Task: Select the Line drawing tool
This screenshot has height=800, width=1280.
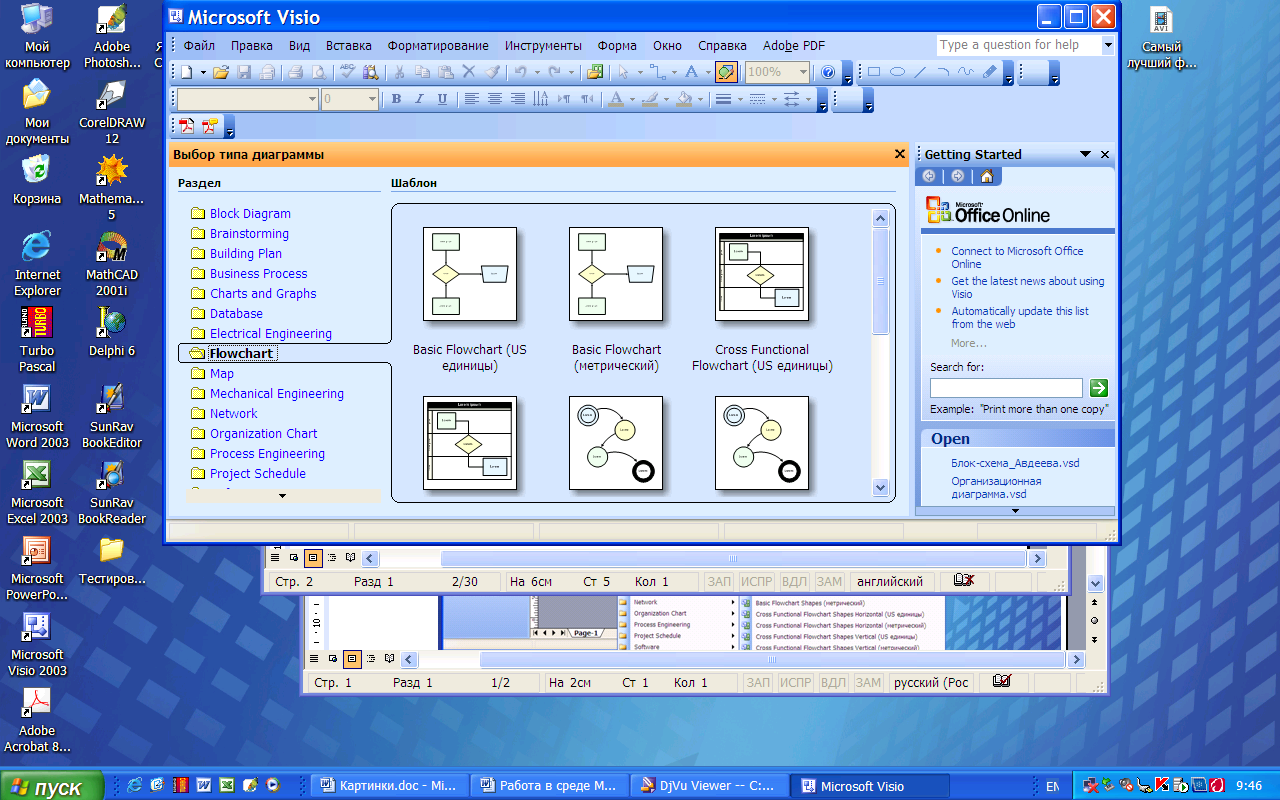Action: pos(920,72)
